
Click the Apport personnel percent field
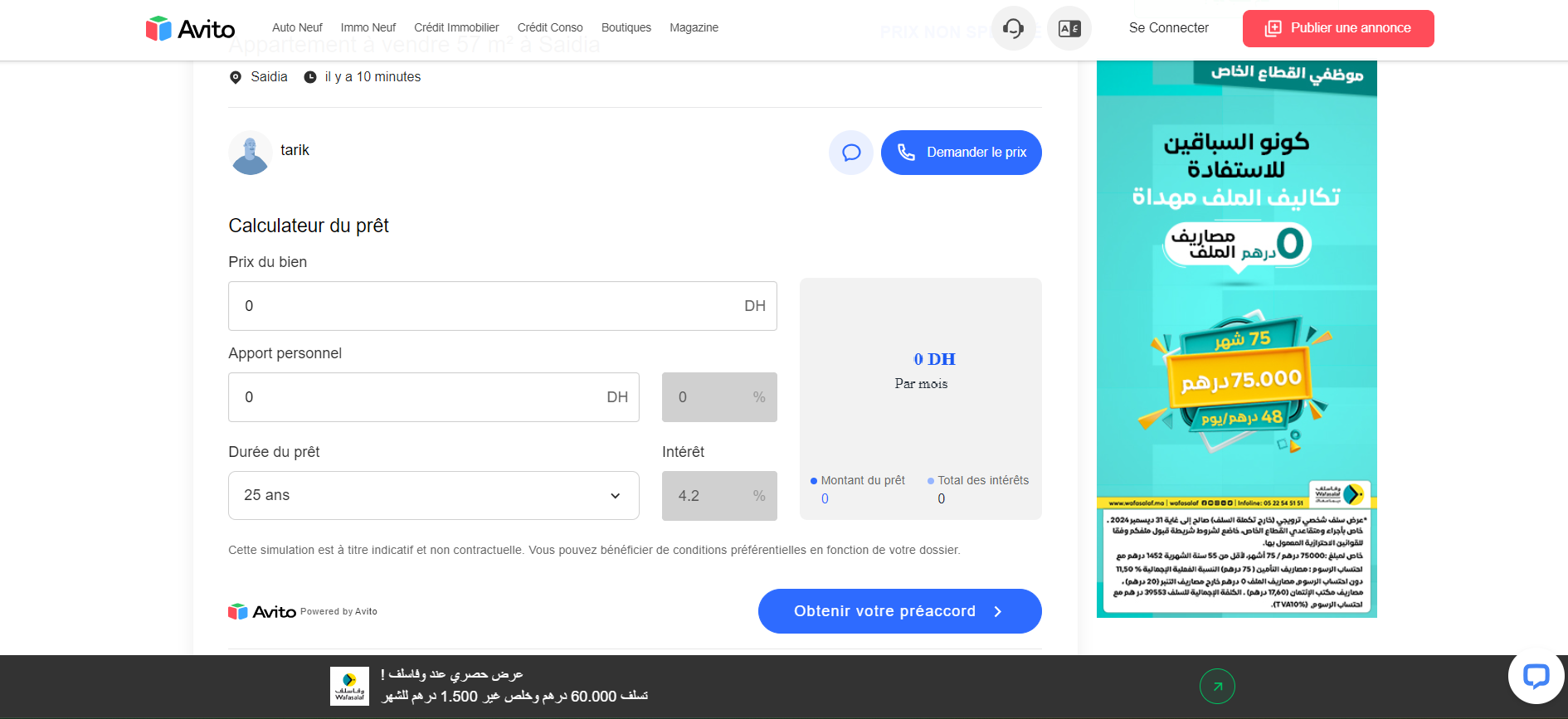tap(719, 397)
